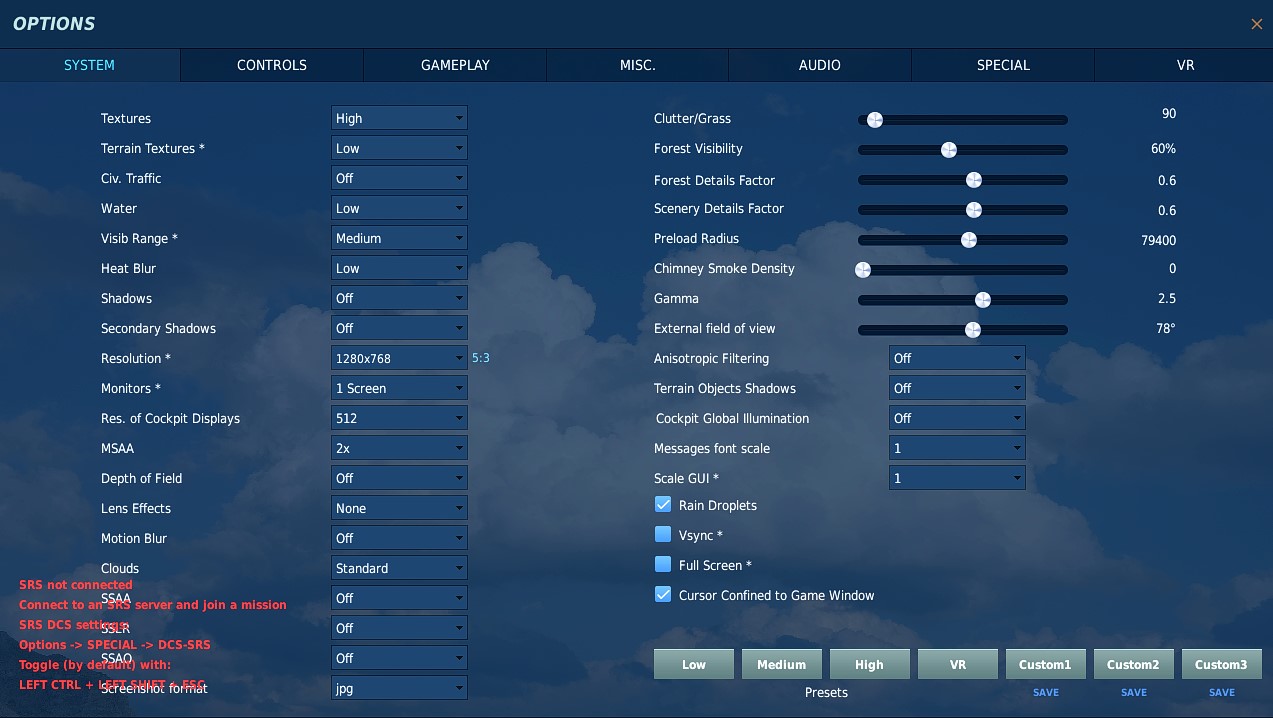Click SAVE under Custom3
The width and height of the screenshot is (1273, 718).
1222,692
